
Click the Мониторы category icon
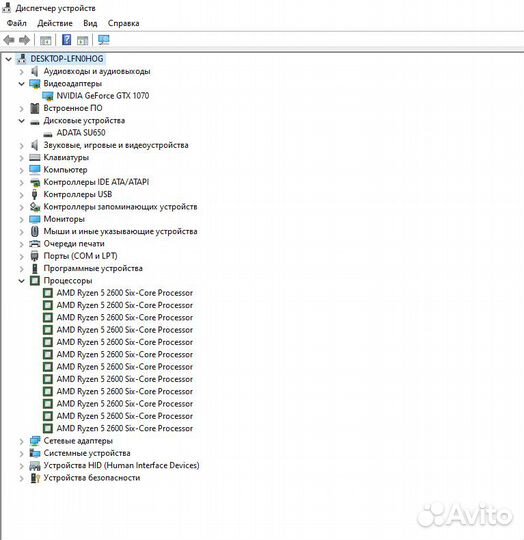point(35,219)
